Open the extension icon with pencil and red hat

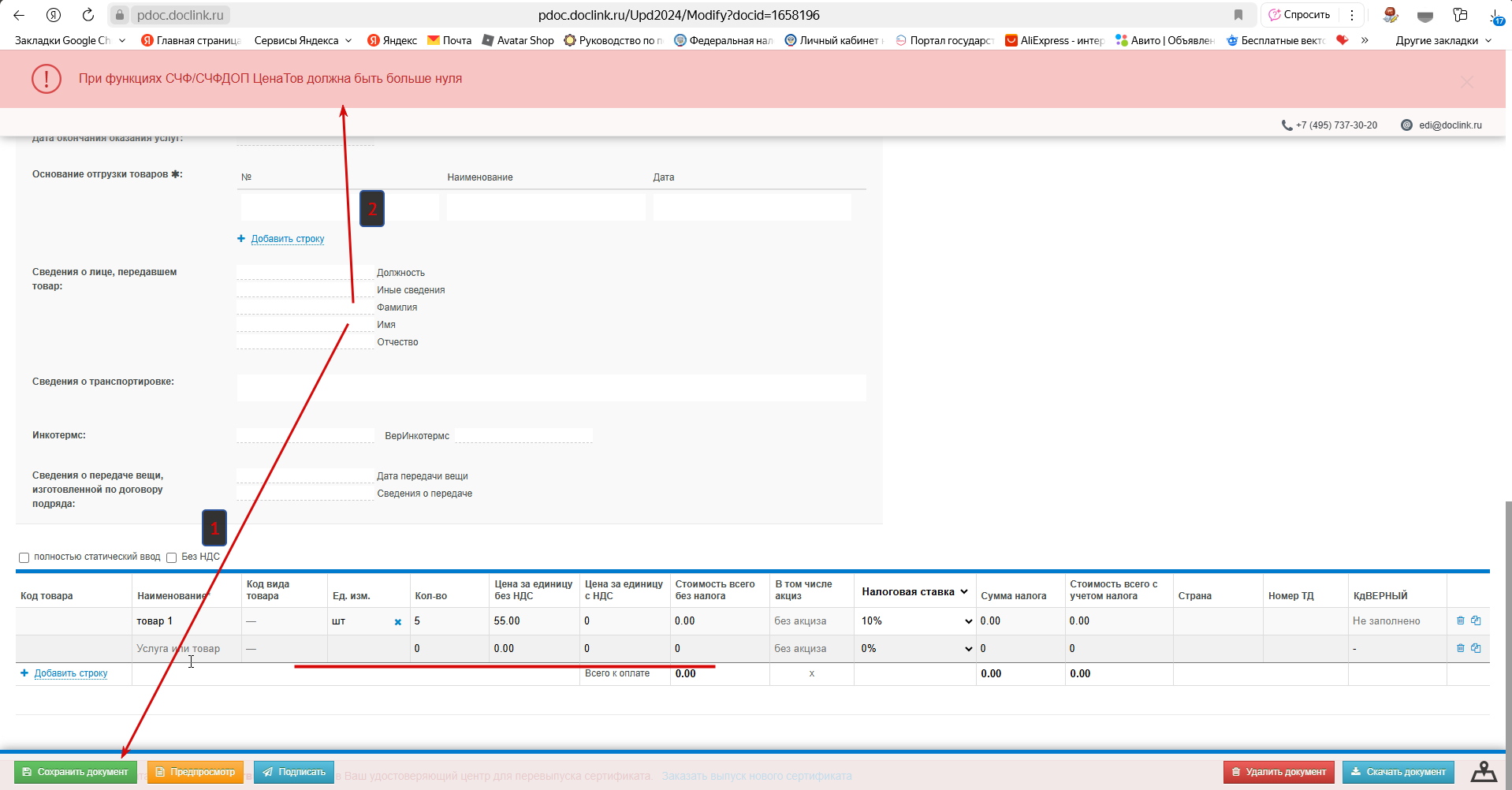(x=1391, y=15)
